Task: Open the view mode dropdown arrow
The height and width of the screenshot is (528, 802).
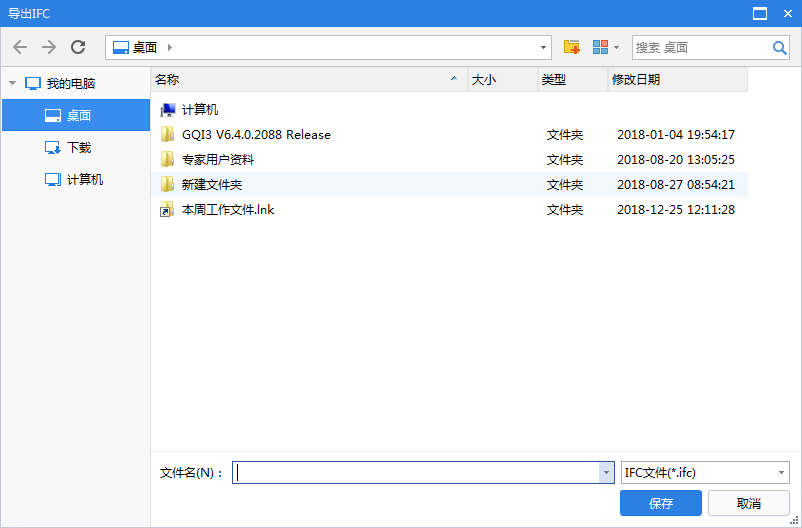Action: pyautogui.click(x=617, y=47)
